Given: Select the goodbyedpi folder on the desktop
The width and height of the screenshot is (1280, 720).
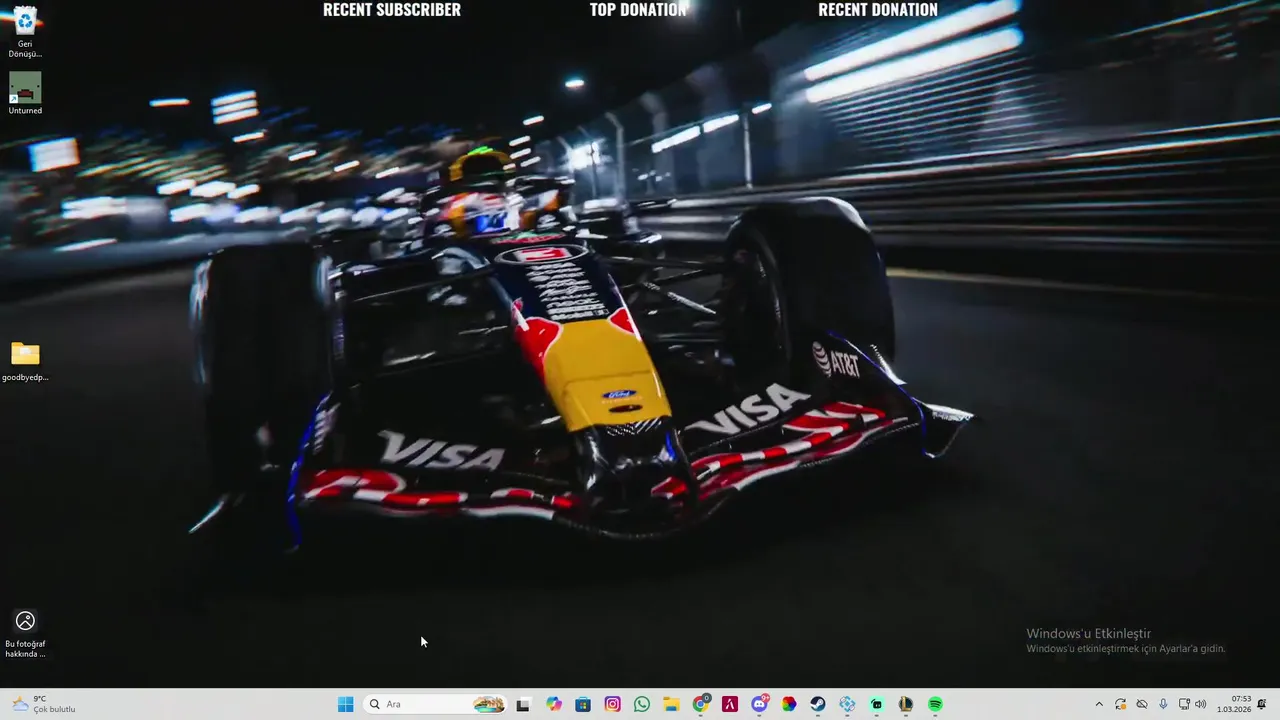Looking at the screenshot, I should 25,361.
